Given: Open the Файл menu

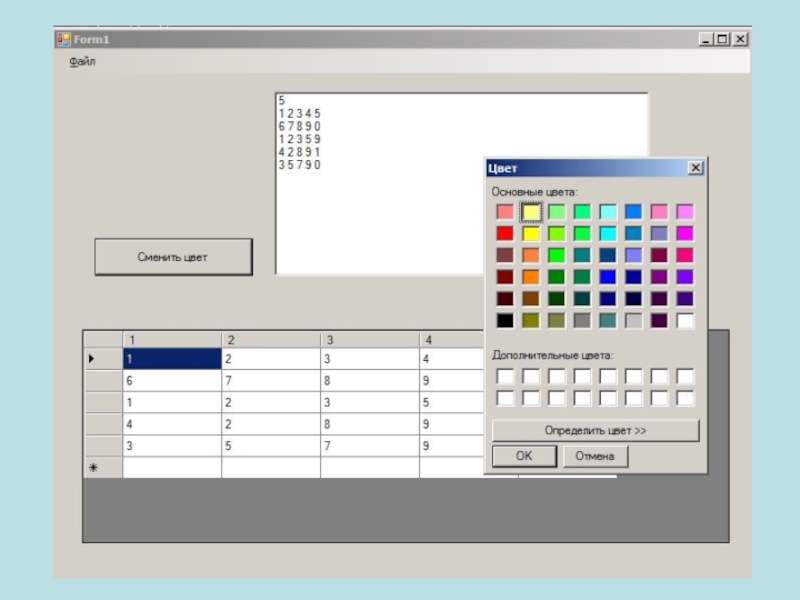Looking at the screenshot, I should point(82,62).
